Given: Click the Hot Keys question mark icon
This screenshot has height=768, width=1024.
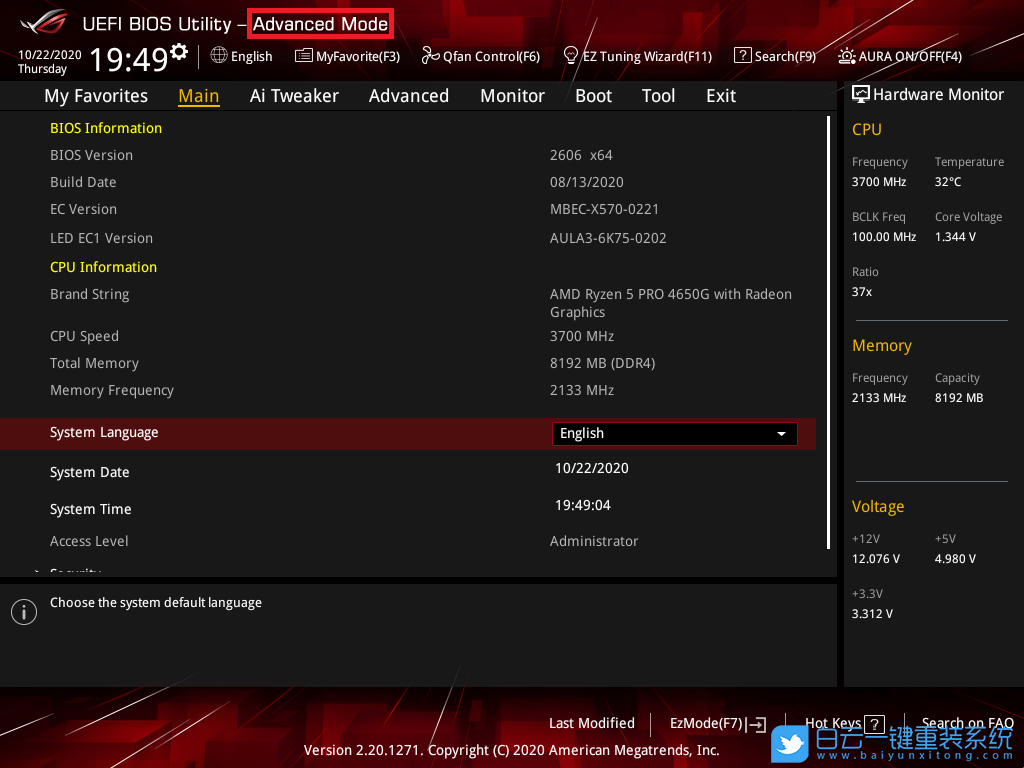Looking at the screenshot, I should 874,724.
